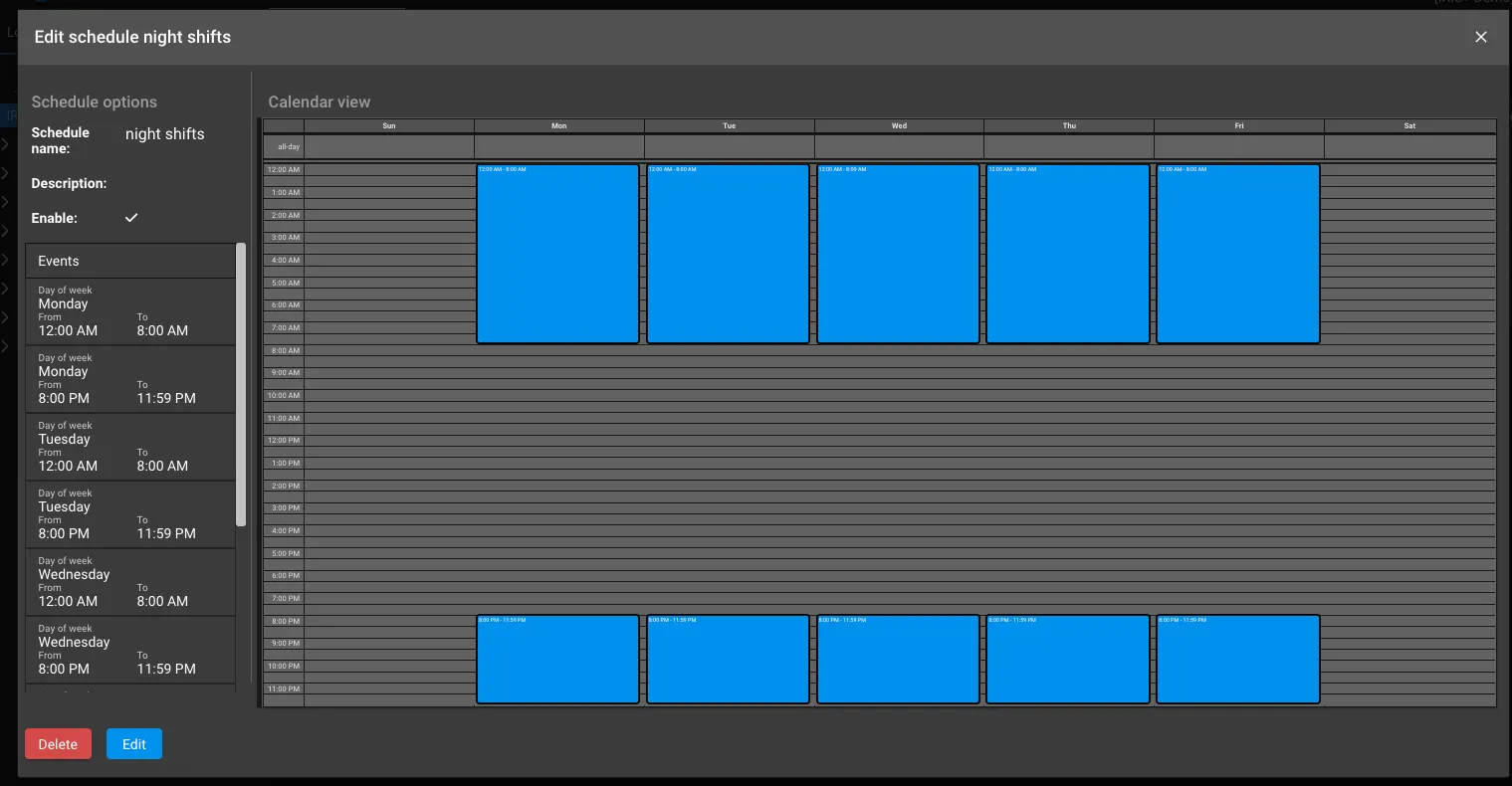Delete the night shifts schedule
This screenshot has height=786, width=1512.
pos(58,744)
